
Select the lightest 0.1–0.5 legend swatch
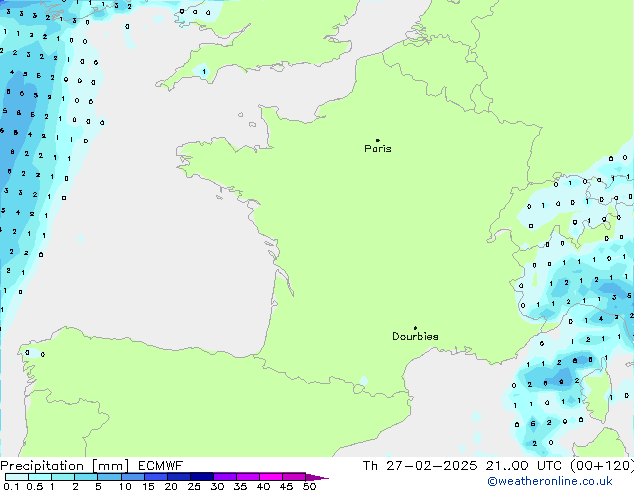17,477
